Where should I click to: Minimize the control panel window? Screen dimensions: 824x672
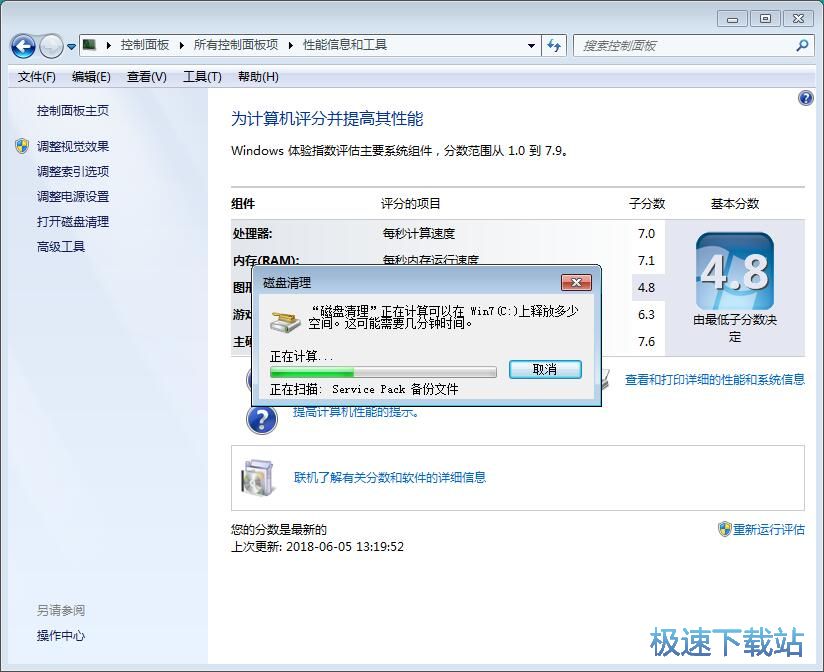tap(733, 19)
